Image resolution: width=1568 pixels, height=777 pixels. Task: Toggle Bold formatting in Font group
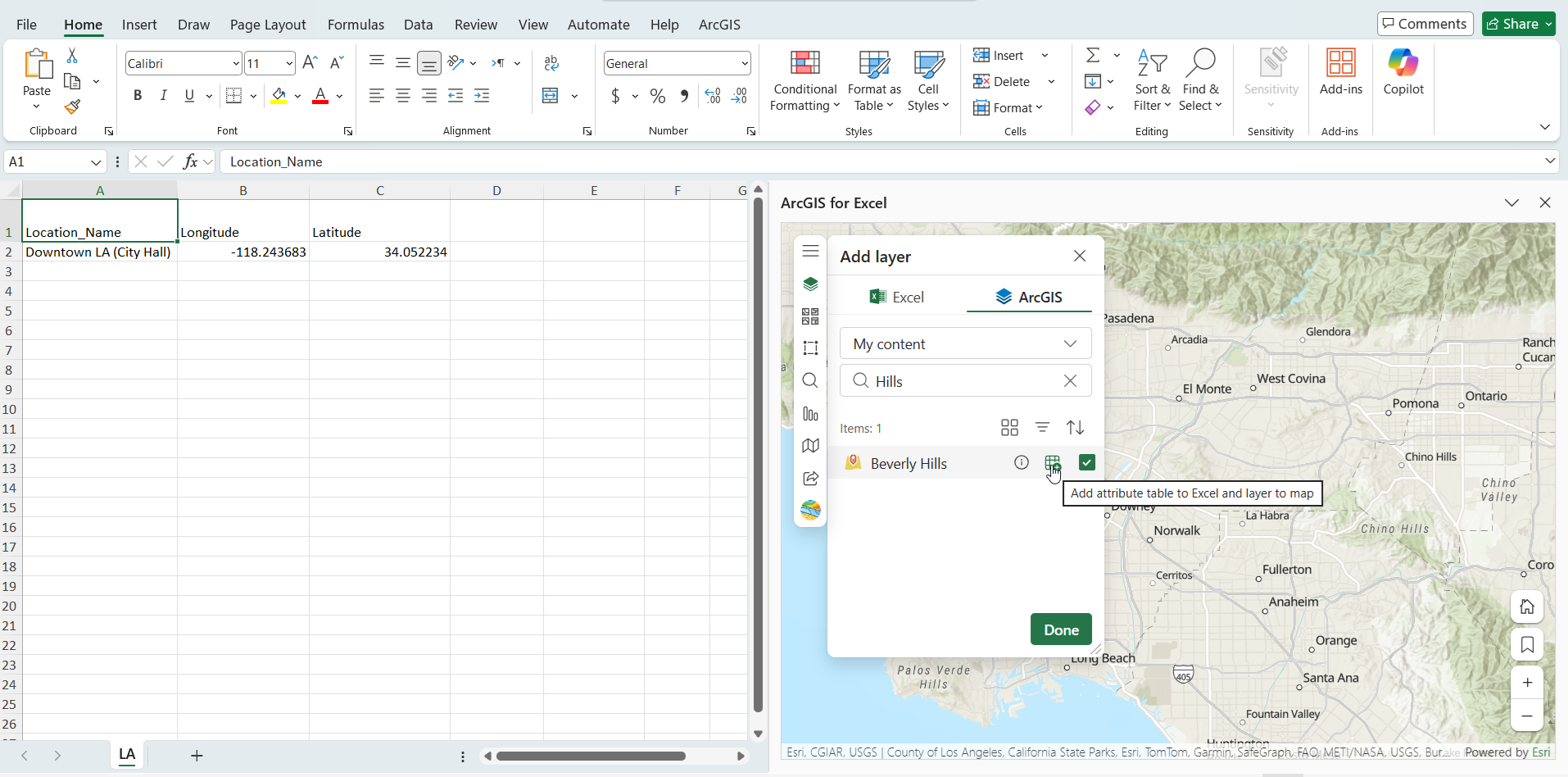tap(138, 96)
